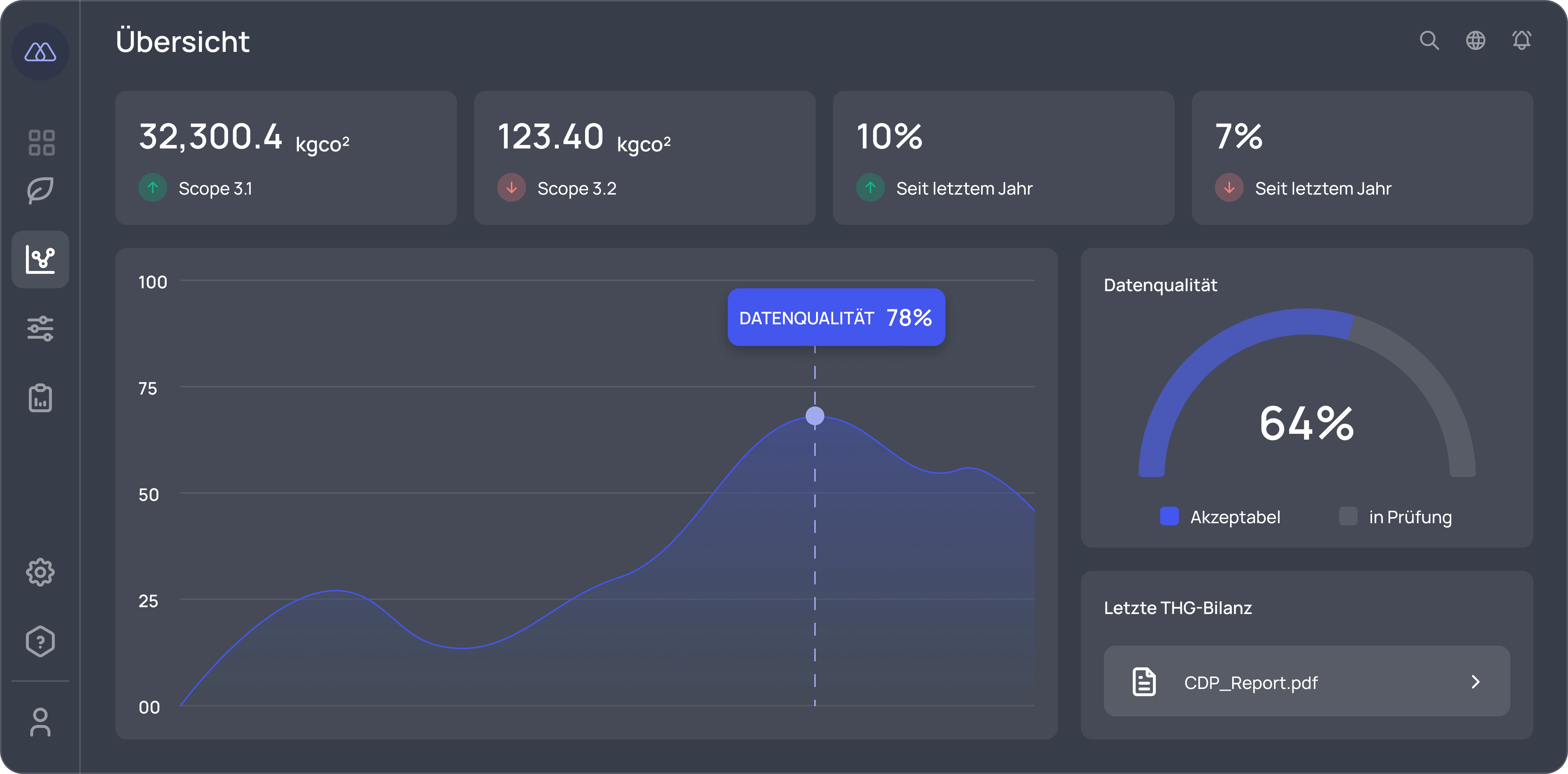Click the green up arrow for Scope 3.1
The image size is (1568, 774).
click(153, 188)
